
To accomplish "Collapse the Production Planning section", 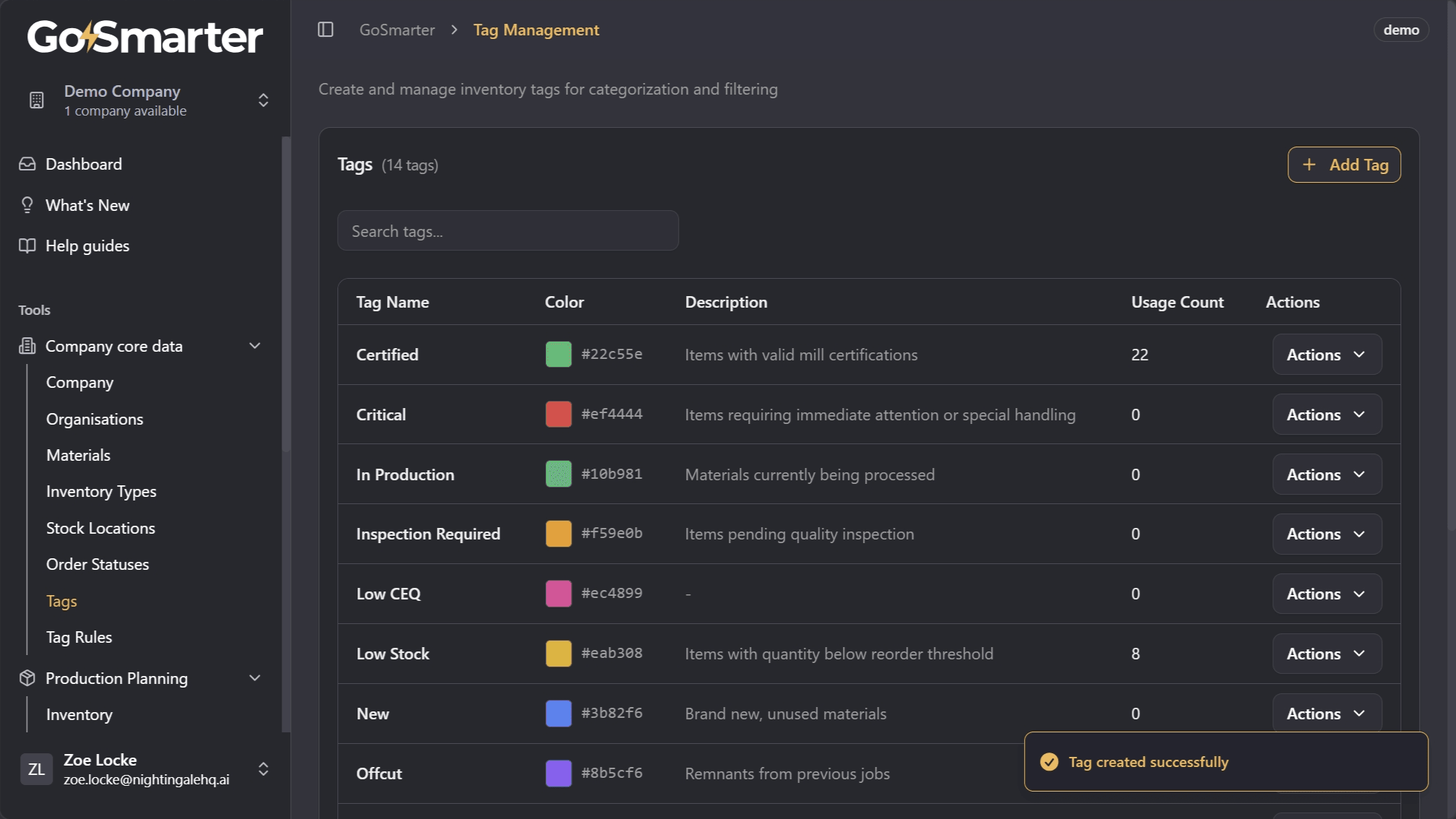I will [255, 678].
